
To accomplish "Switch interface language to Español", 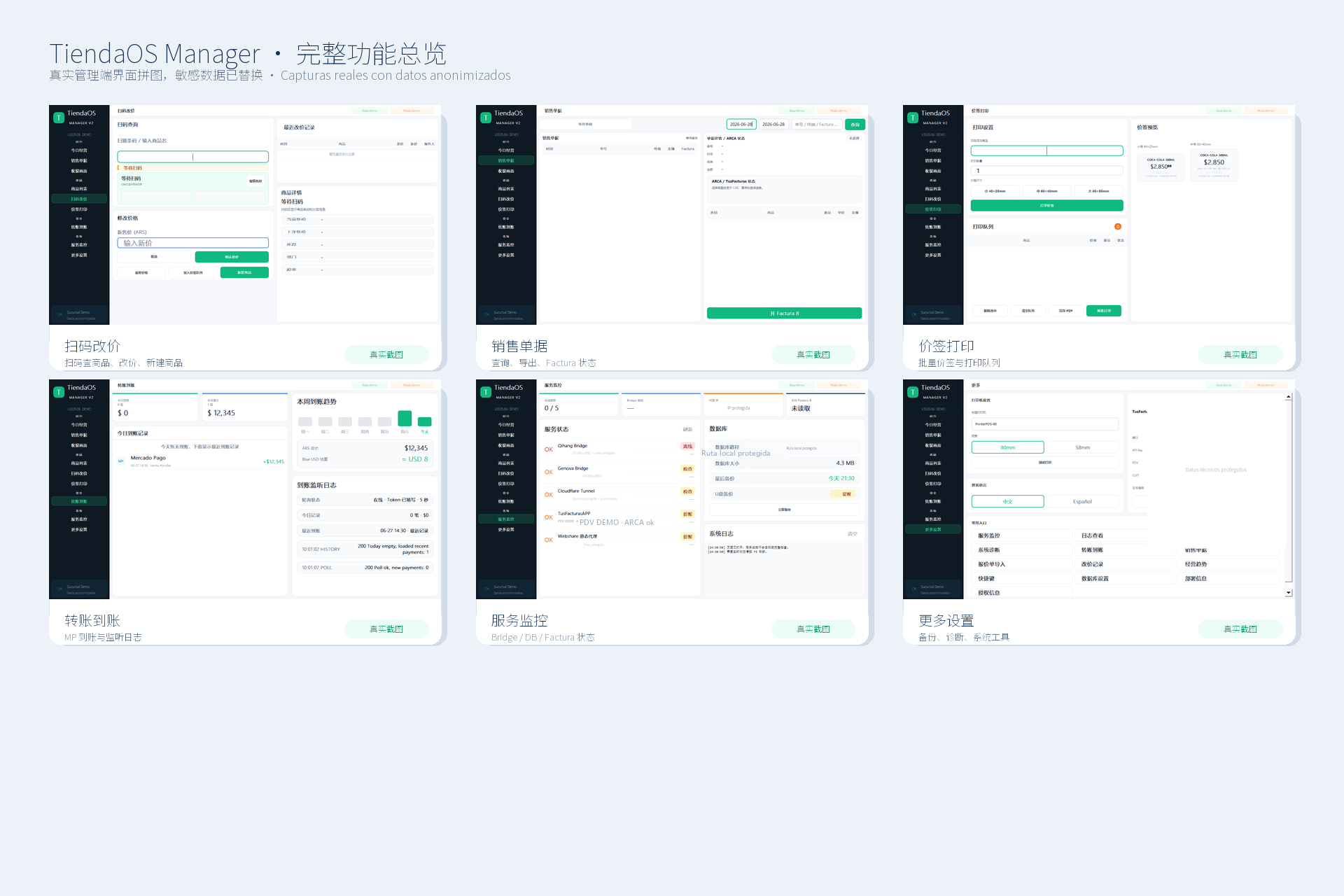I will pyautogui.click(x=1082, y=501).
